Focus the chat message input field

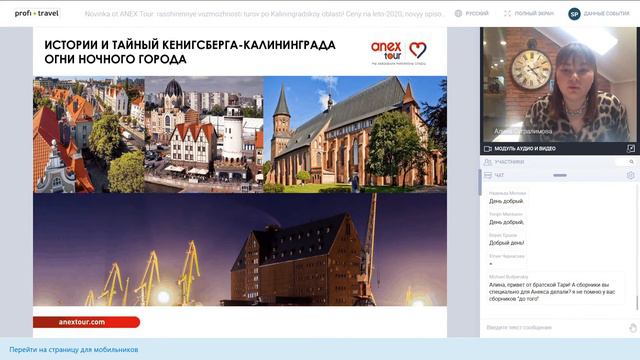(555, 327)
